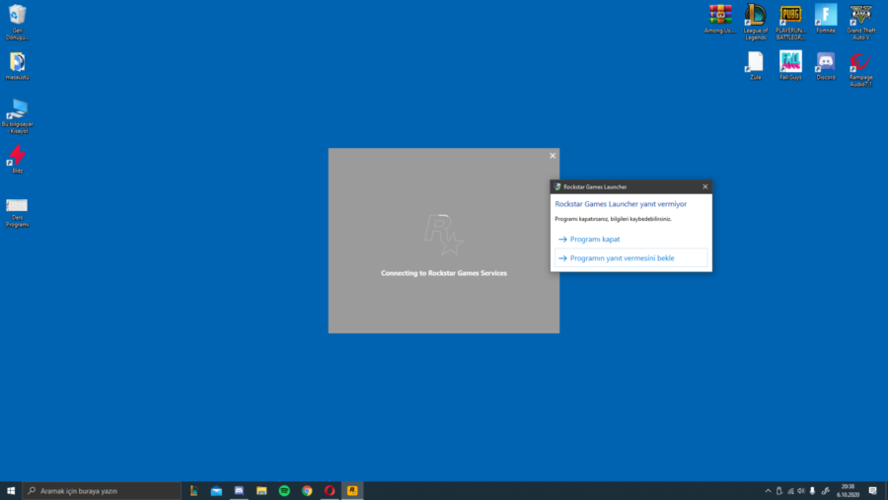The height and width of the screenshot is (500, 888).
Task: Select the 'Bu bilgisayar' shortcut icon
Action: [18, 117]
